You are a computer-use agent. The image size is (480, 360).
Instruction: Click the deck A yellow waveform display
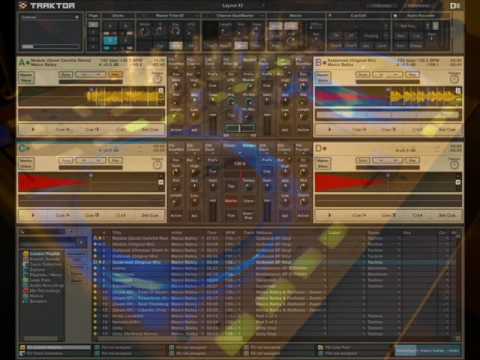92,97
